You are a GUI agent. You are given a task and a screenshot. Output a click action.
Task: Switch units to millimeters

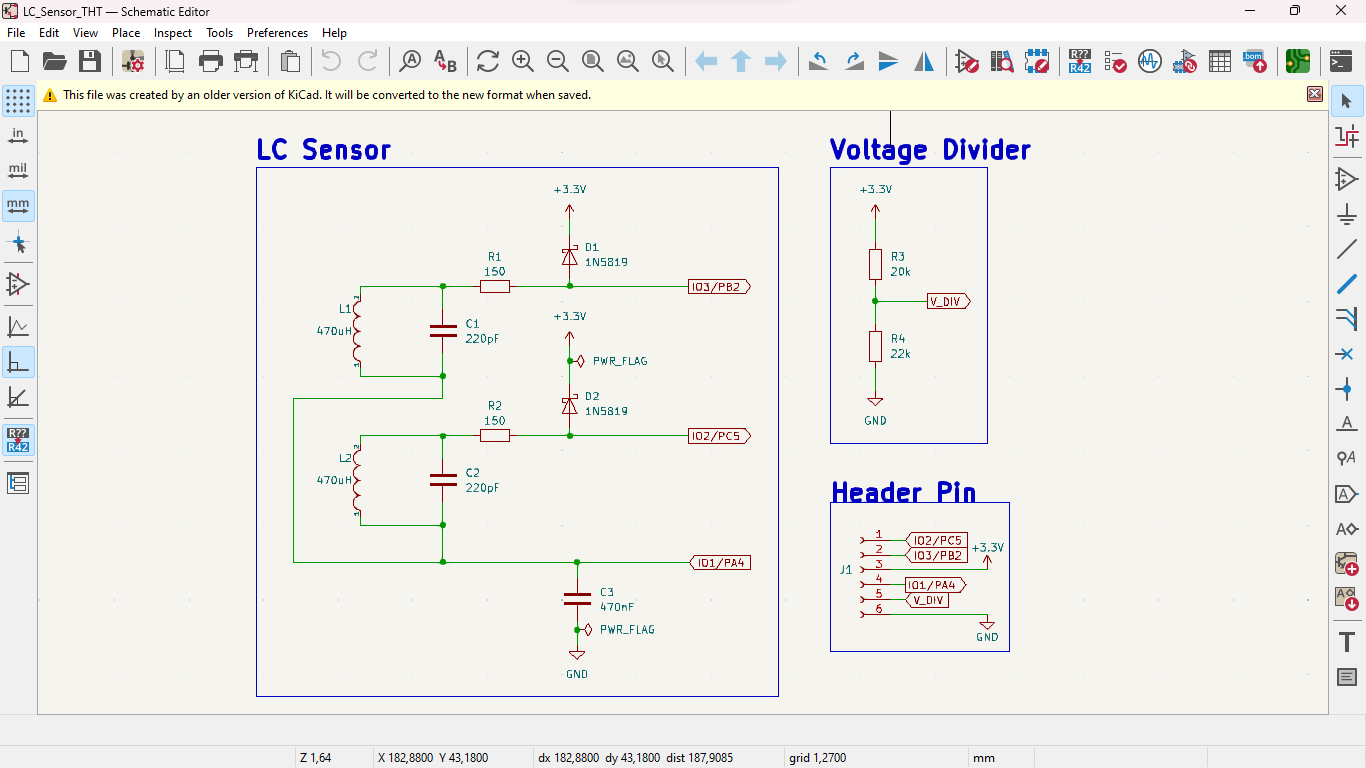pyautogui.click(x=18, y=205)
